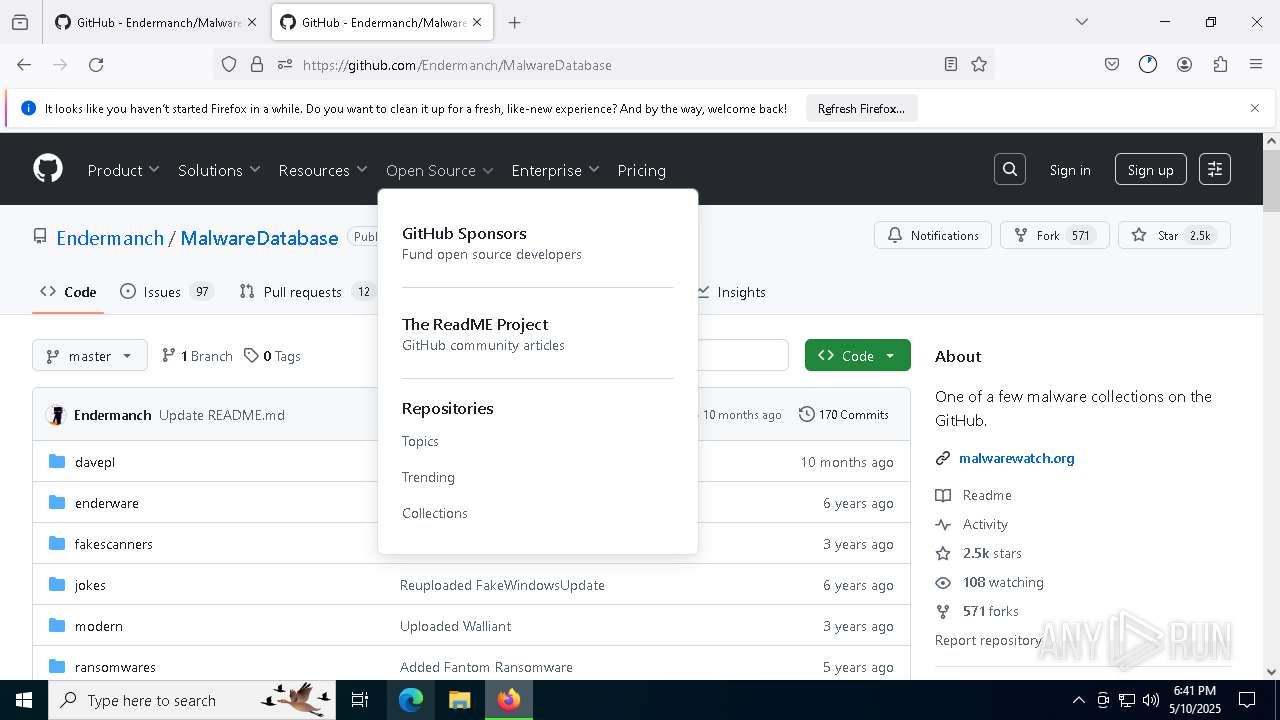Click the tracking protection shield icon
This screenshot has height=720, width=1280.
[x=229, y=64]
